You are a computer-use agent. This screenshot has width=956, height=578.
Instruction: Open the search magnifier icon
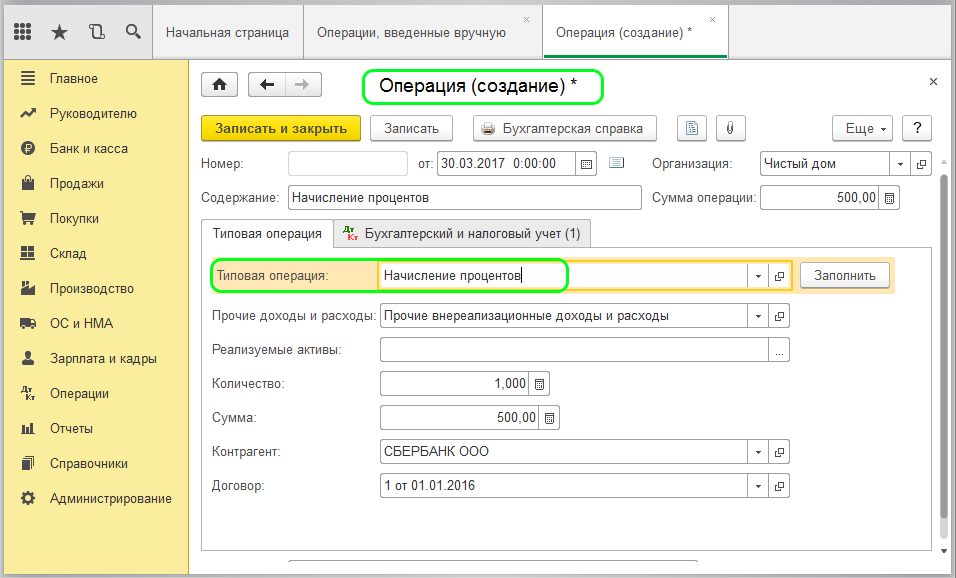pyautogui.click(x=133, y=32)
